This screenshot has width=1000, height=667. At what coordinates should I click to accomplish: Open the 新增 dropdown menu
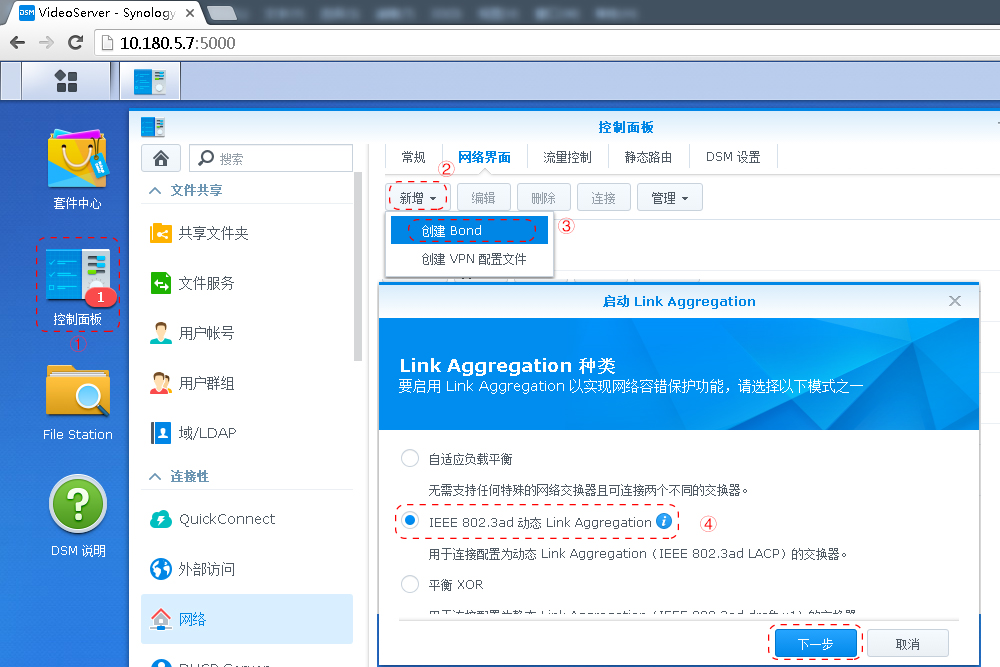pyautogui.click(x=417, y=197)
